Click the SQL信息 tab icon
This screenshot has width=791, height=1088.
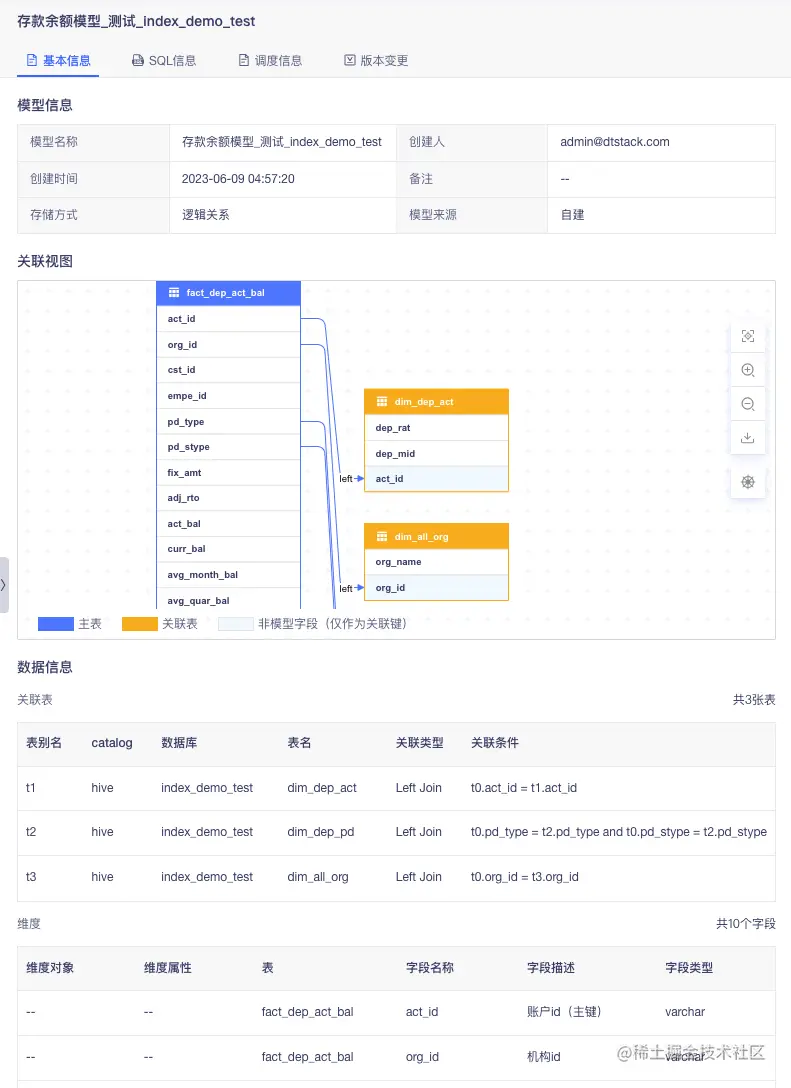[138, 60]
